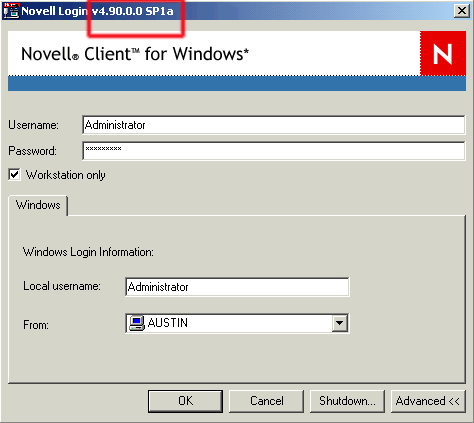The width and height of the screenshot is (474, 423).
Task: Collapse options with Advanced << button
Action: click(x=428, y=401)
